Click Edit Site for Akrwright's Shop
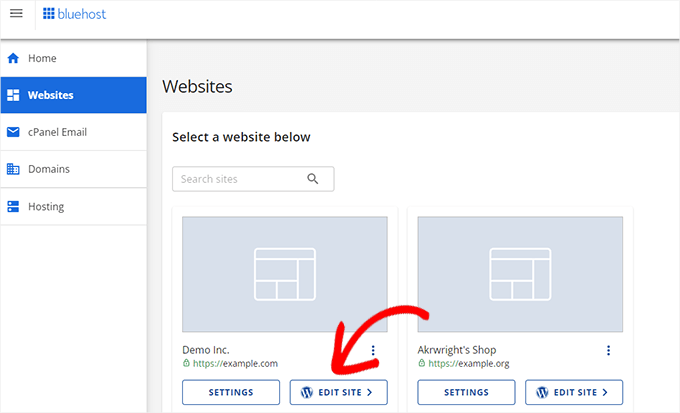This screenshot has width=680, height=413. [573, 392]
